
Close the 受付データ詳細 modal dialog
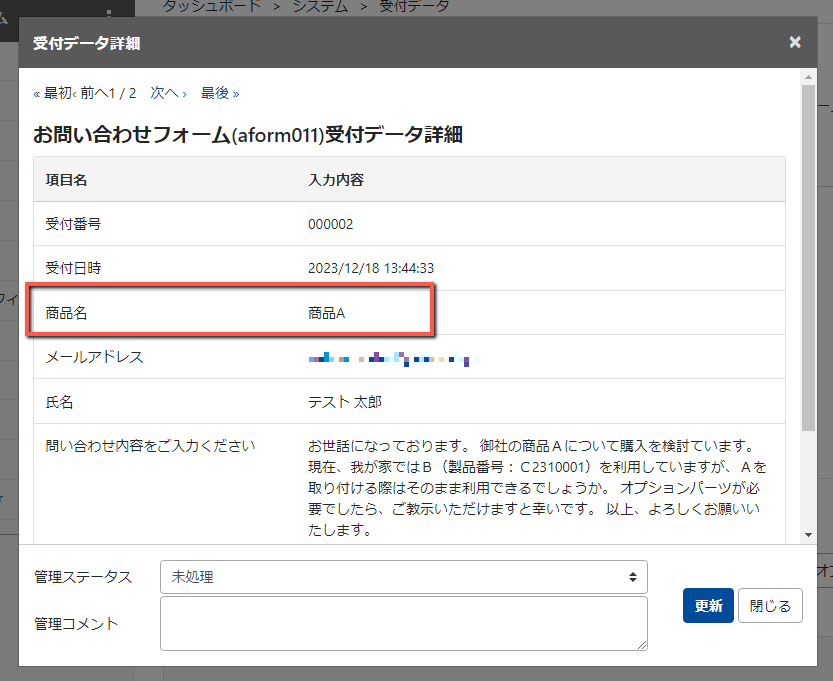tap(794, 43)
